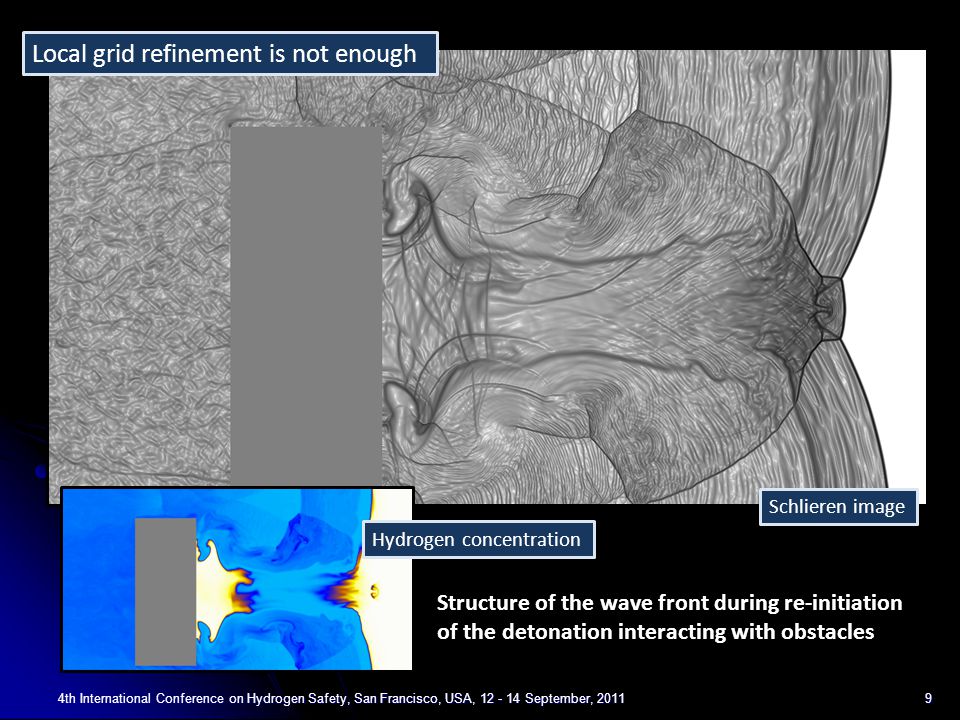The height and width of the screenshot is (720, 960).
Task: Click the white region of concentration plot
Action: pos(392,579)
